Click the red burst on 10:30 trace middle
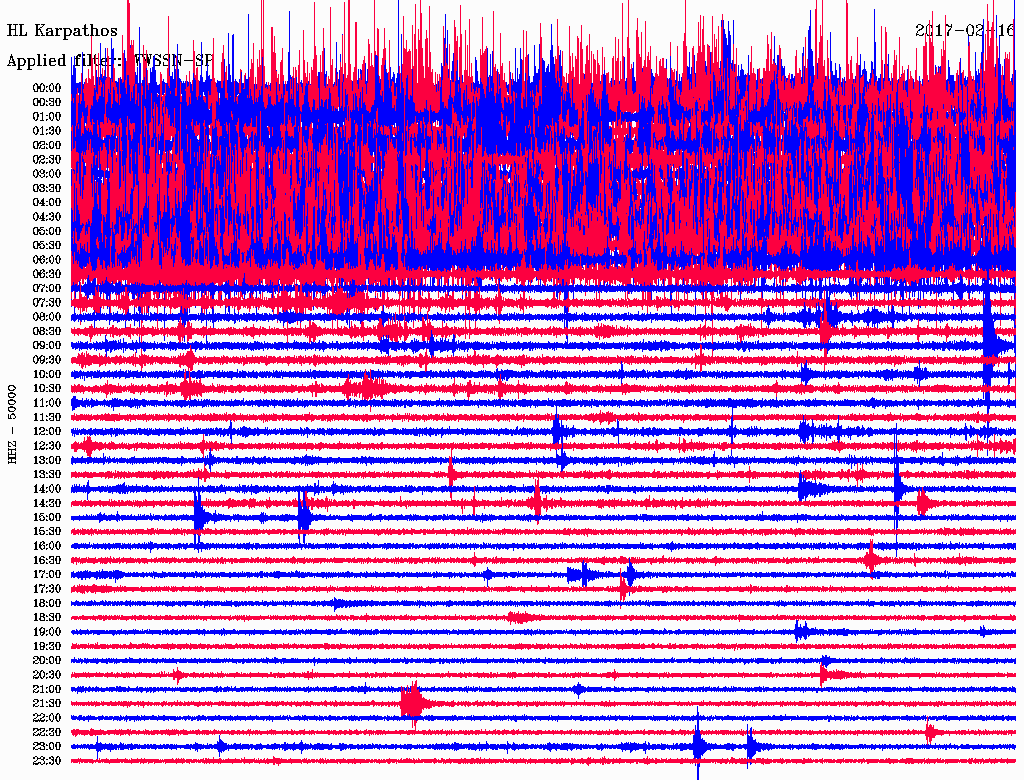 tap(366, 389)
